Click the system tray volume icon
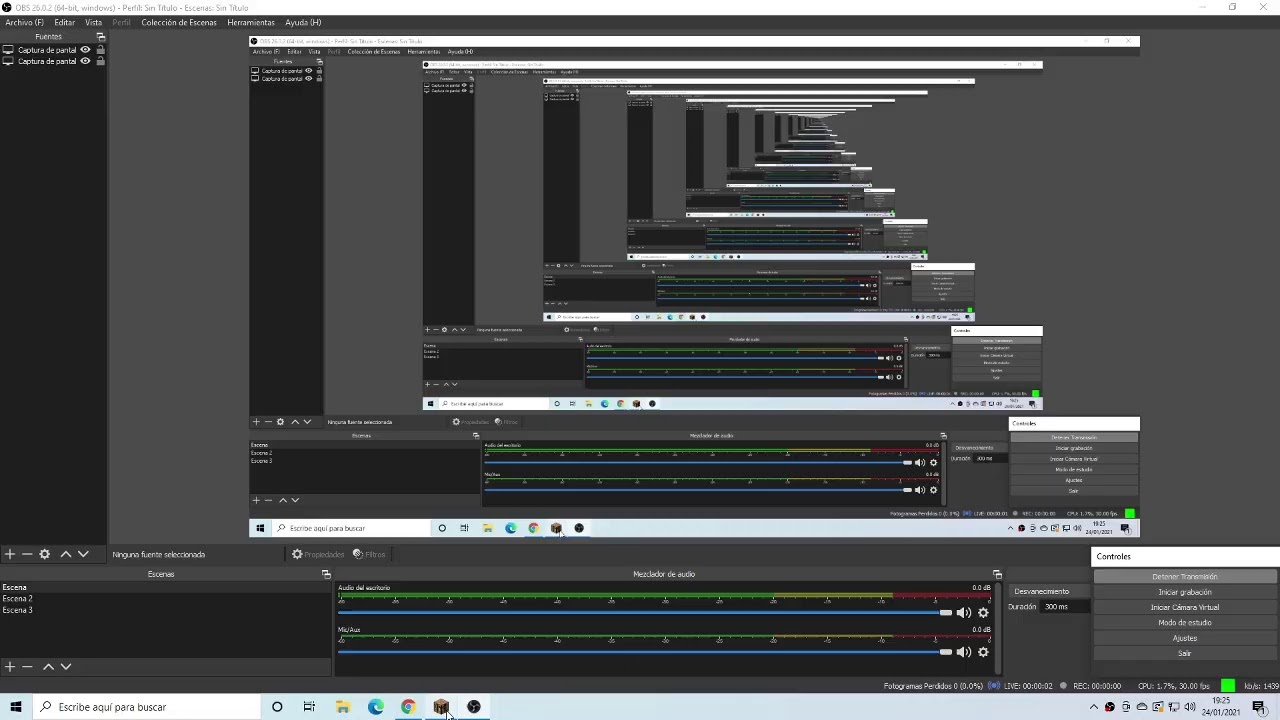The height and width of the screenshot is (720, 1280). coord(1190,707)
